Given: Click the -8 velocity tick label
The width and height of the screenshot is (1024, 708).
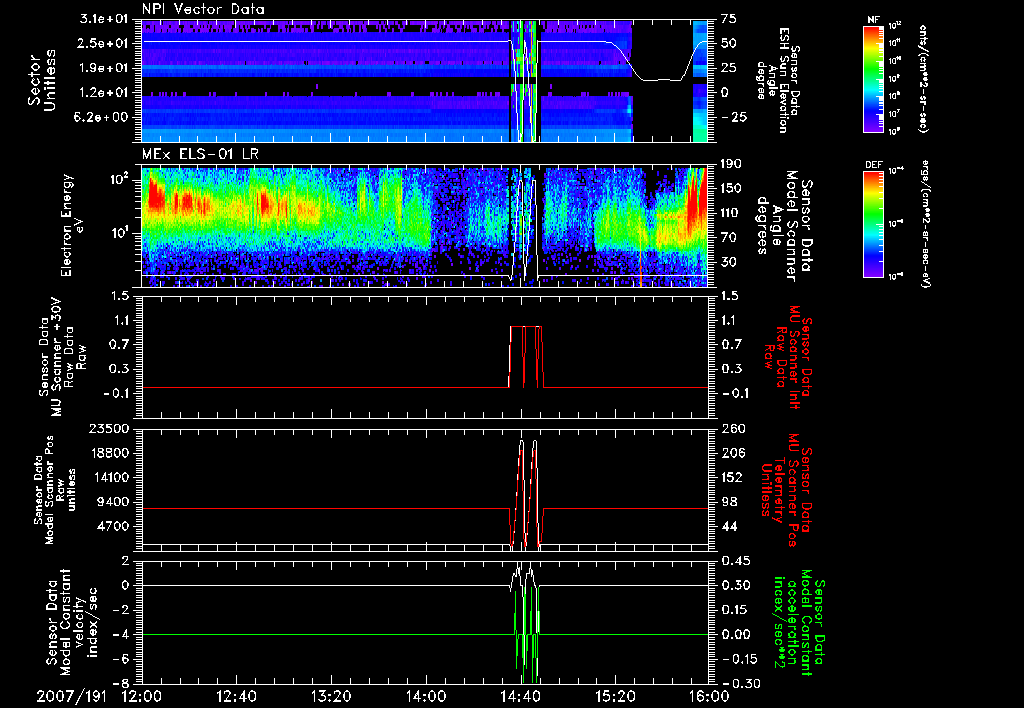Looking at the screenshot, I should pos(121,683).
